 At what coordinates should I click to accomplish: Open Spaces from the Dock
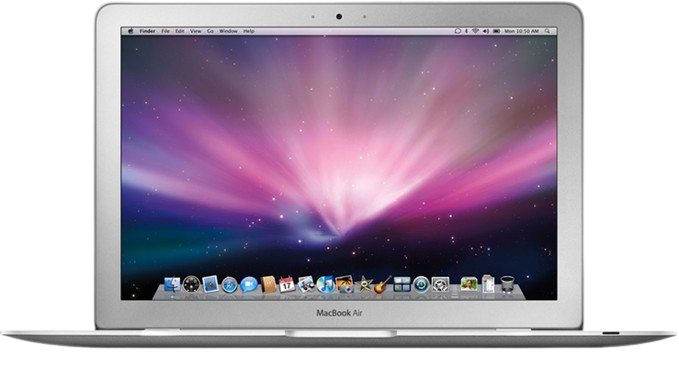pos(401,284)
